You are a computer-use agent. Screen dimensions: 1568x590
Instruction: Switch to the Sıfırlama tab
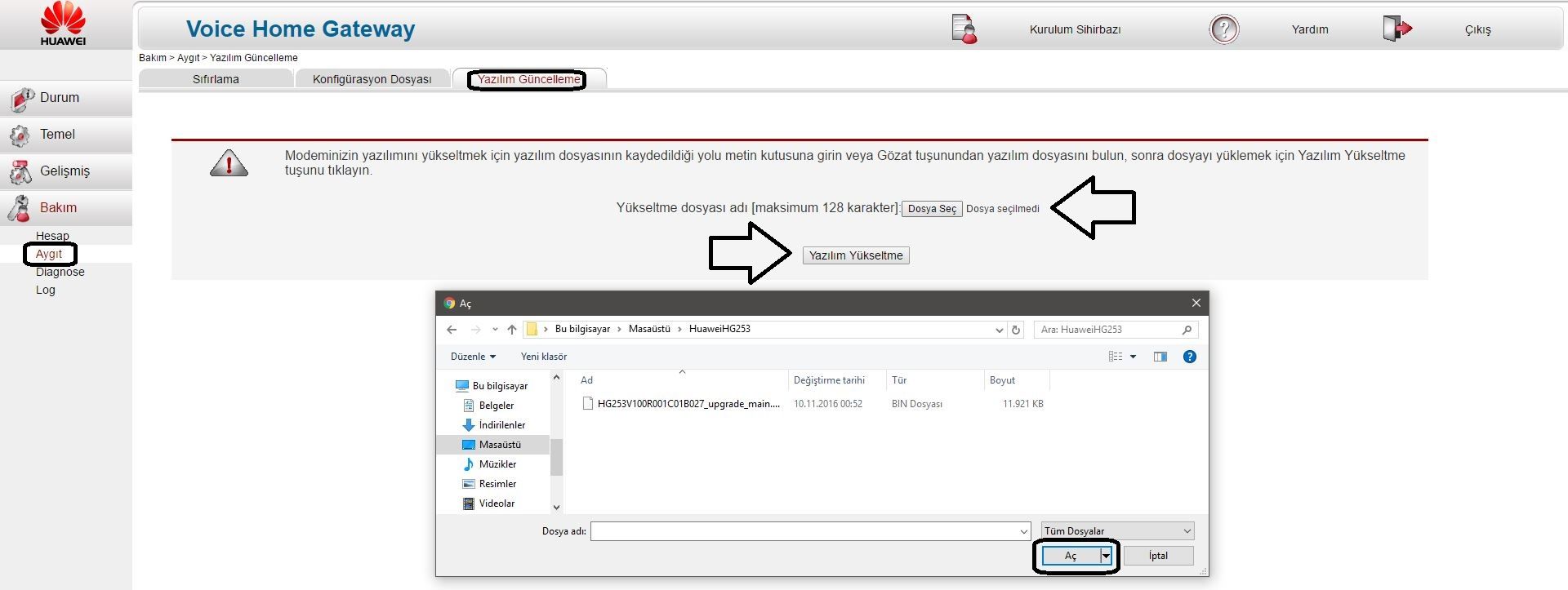click(x=216, y=79)
